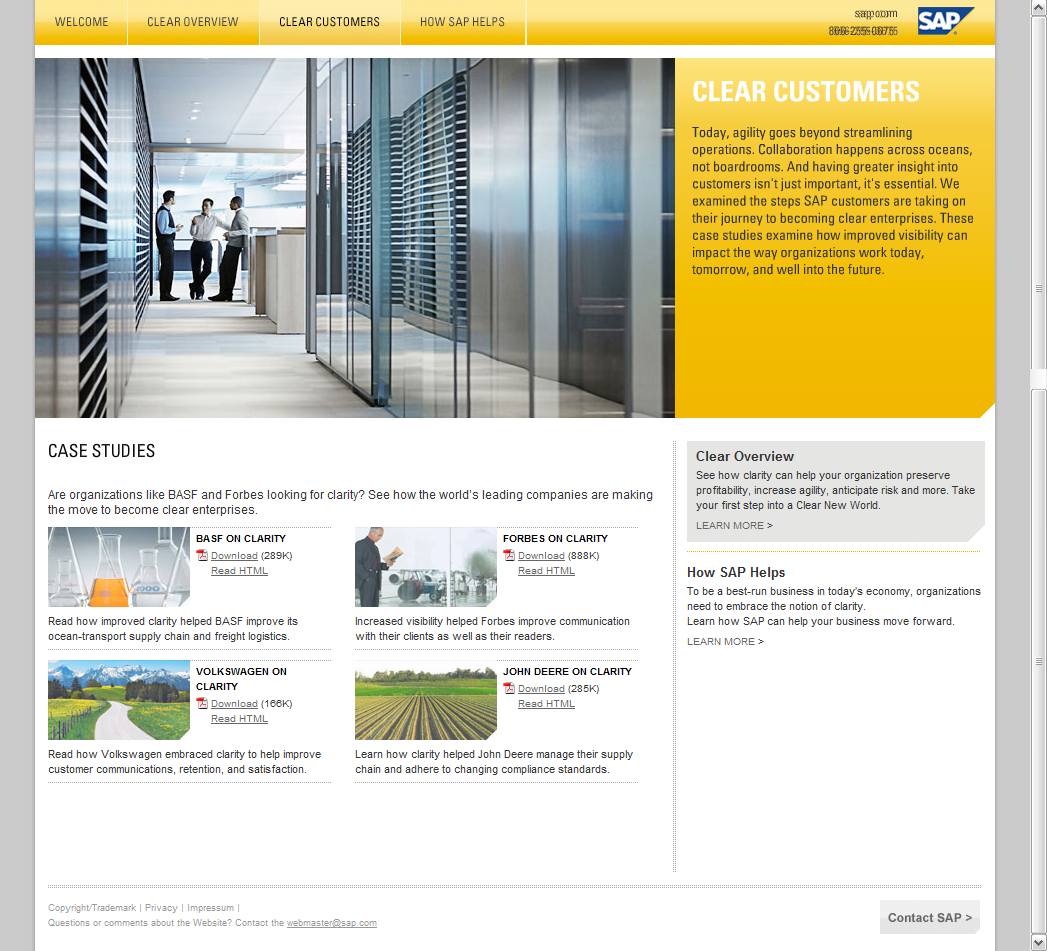The height and width of the screenshot is (951, 1047).
Task: Open the BASF laboratory flasks thumbnail
Action: tap(119, 567)
